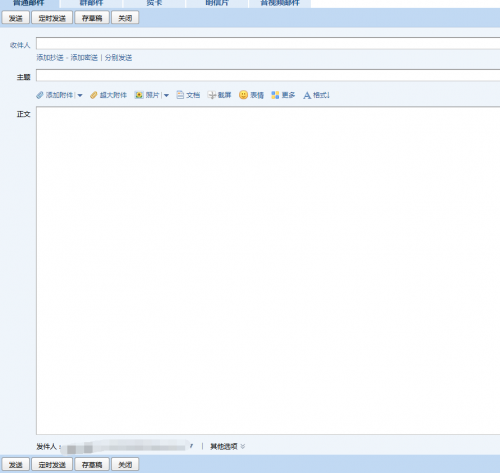The width and height of the screenshot is (500, 473).
Task: Switch to the 群邮件 tab
Action: click(x=91, y=4)
